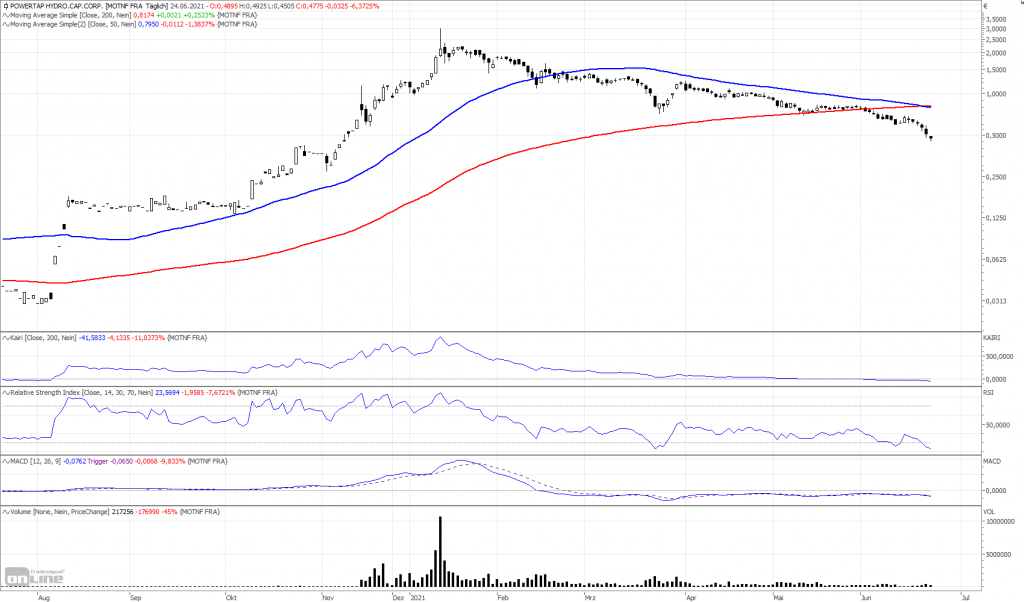Image resolution: width=1024 pixels, height=602 pixels.
Task: Click the 200-day average value 0,8174
Action: click(x=144, y=15)
